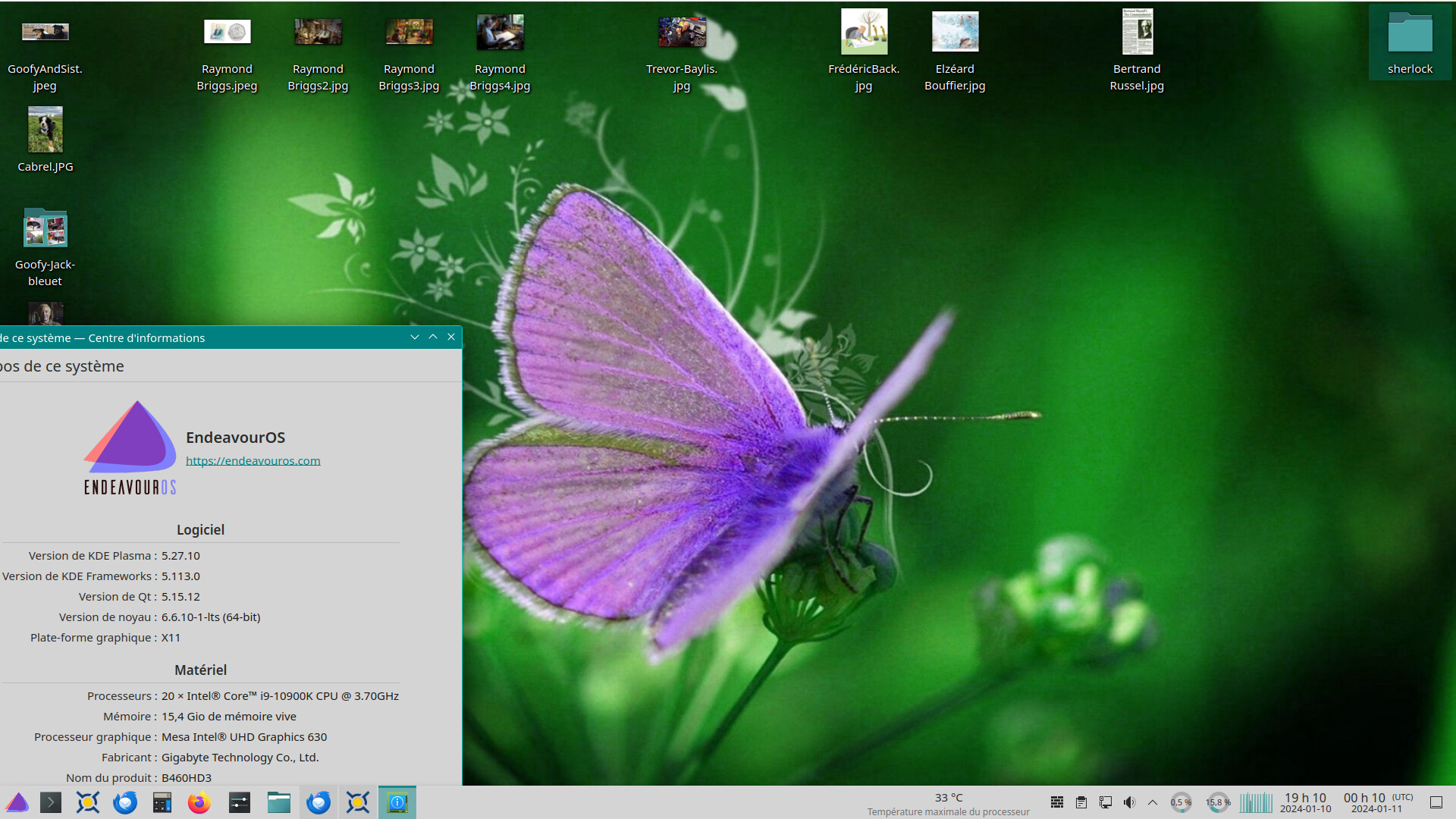The height and width of the screenshot is (819, 1456).
Task: Select the sherlock folder on desktop
Action: (1410, 42)
